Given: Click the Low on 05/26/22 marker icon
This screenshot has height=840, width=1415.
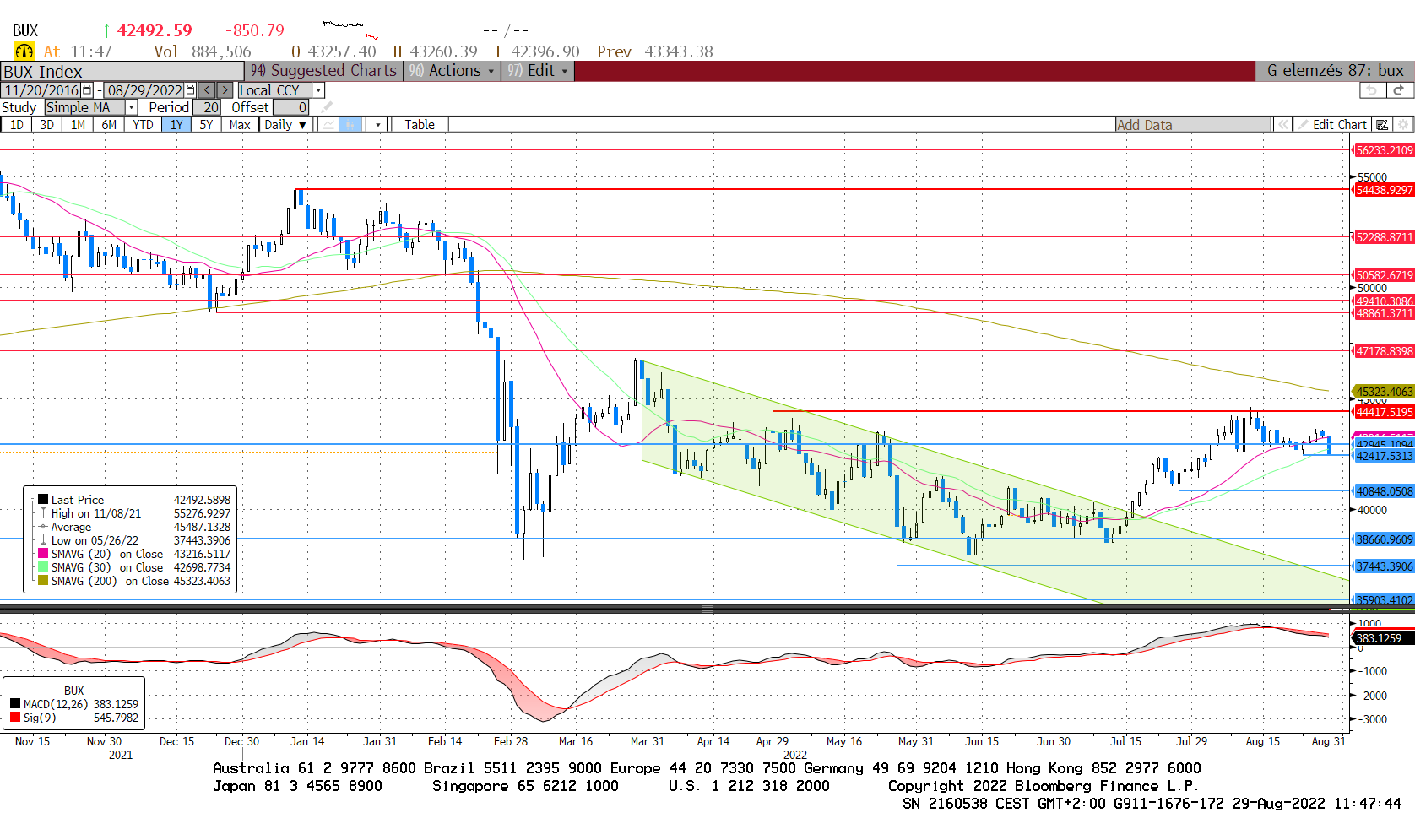Looking at the screenshot, I should pos(43,540).
